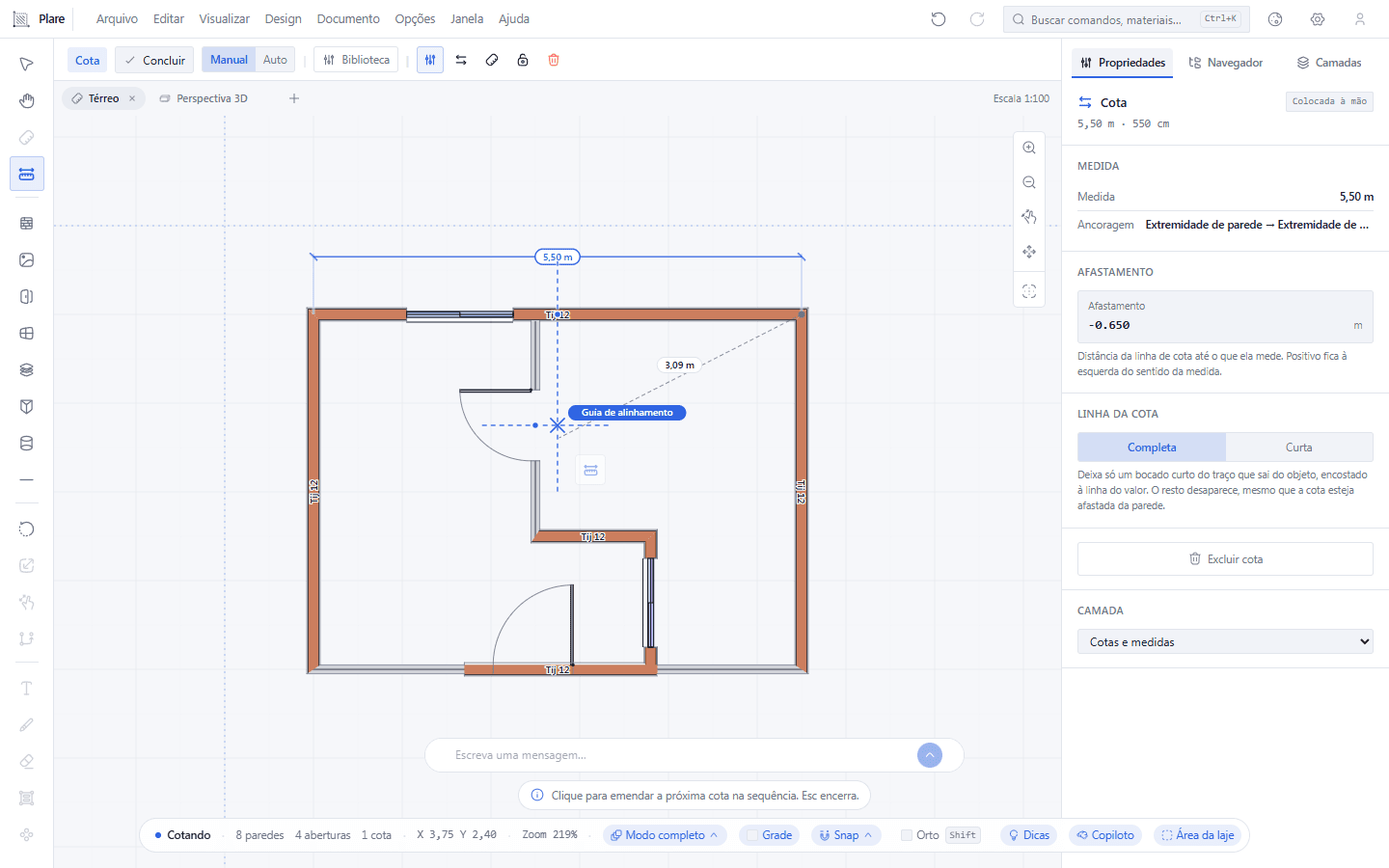Open the Visualizar menu

(224, 19)
